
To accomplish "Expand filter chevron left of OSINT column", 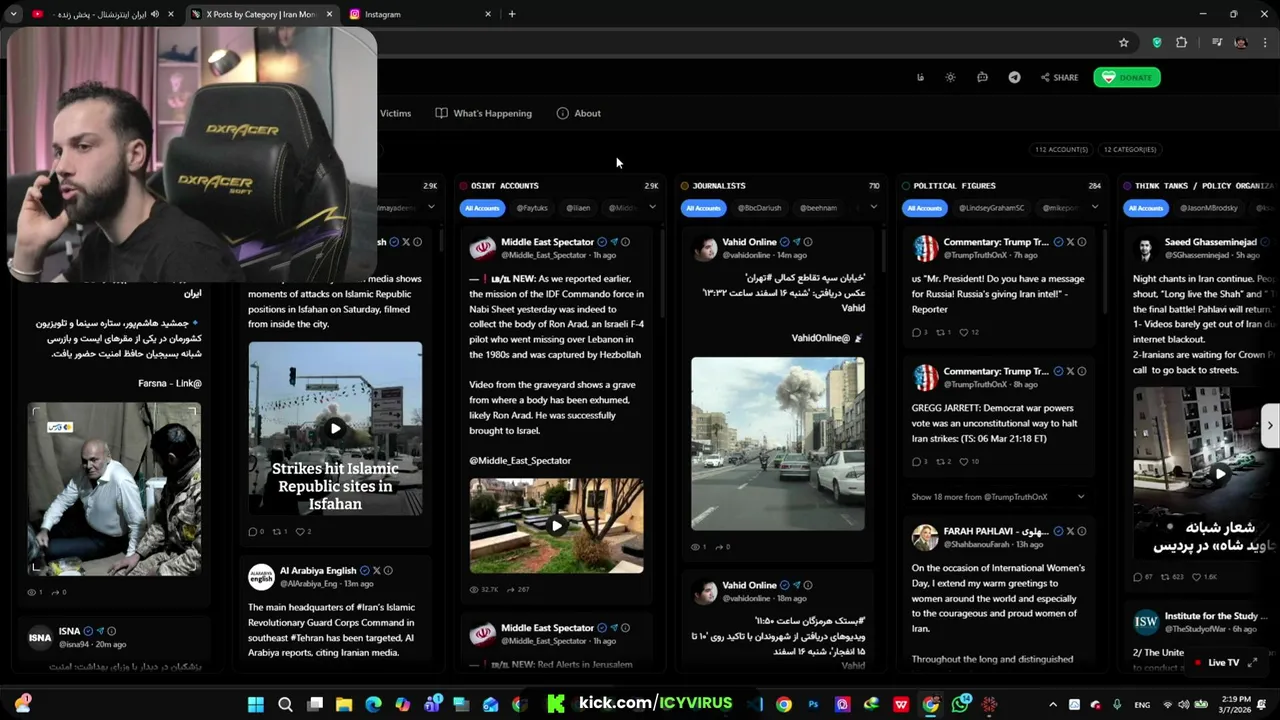I will (x=431, y=208).
